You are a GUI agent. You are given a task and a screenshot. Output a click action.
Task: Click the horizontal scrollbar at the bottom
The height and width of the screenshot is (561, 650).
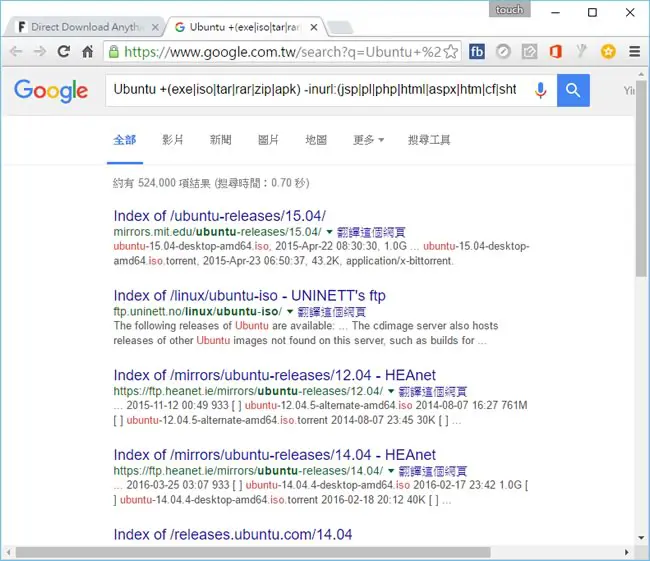253,552
